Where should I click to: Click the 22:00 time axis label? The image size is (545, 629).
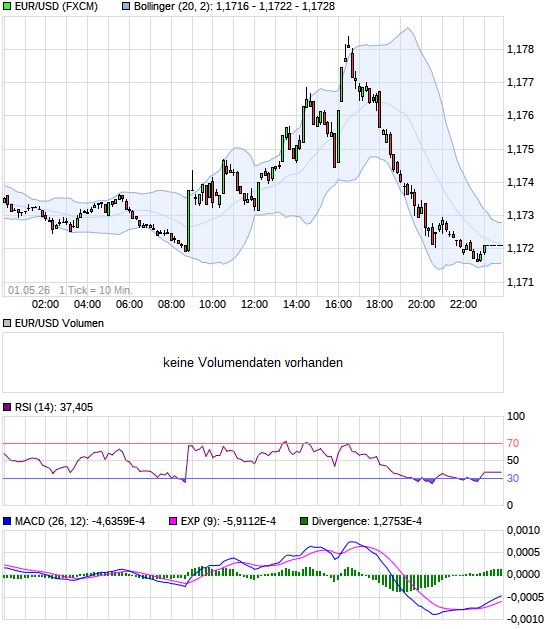[x=463, y=304]
